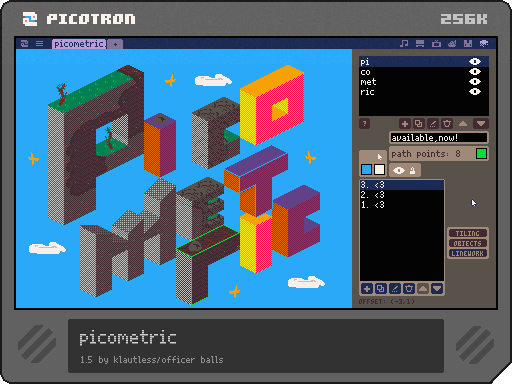
Task: Add a new layer with plus icon
Action: pos(405,124)
